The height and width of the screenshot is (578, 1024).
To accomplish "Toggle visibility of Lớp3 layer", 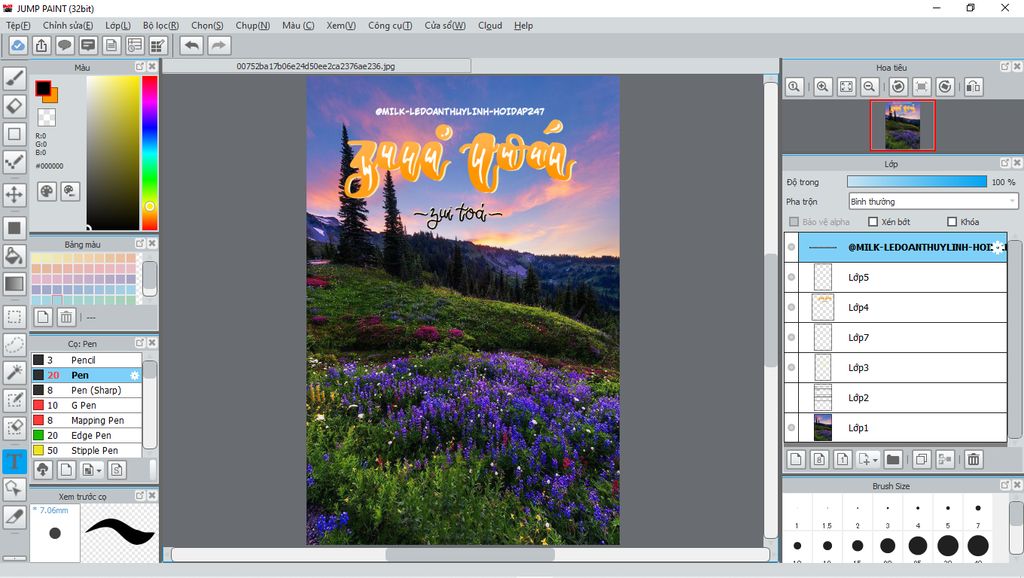I will pyautogui.click(x=792, y=367).
